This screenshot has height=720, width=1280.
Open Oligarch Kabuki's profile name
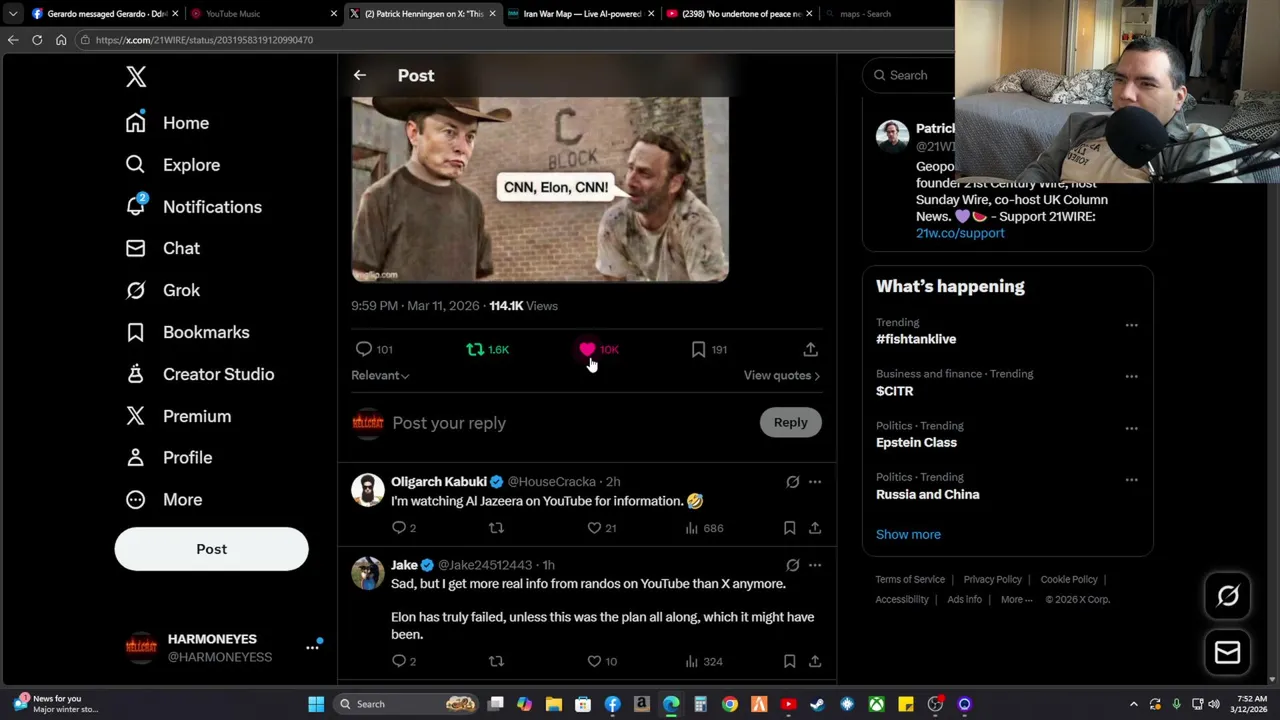[x=439, y=482]
